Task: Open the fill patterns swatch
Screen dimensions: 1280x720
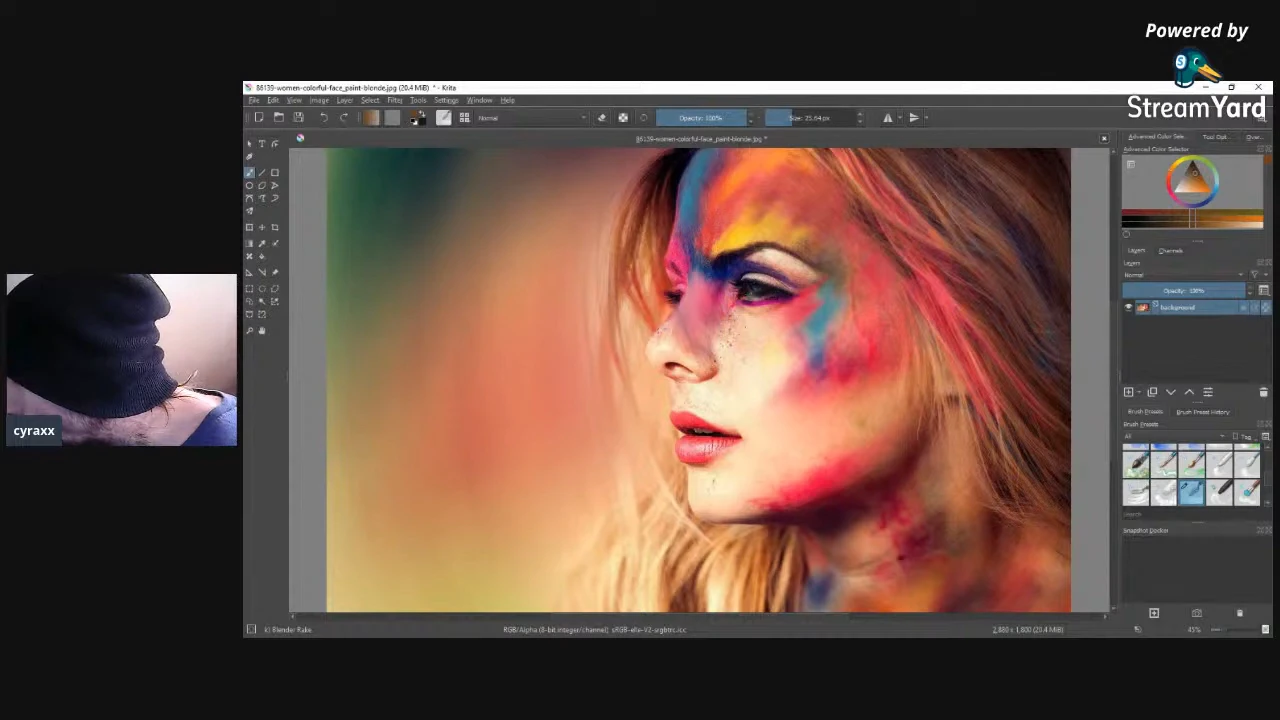Action: [x=392, y=118]
